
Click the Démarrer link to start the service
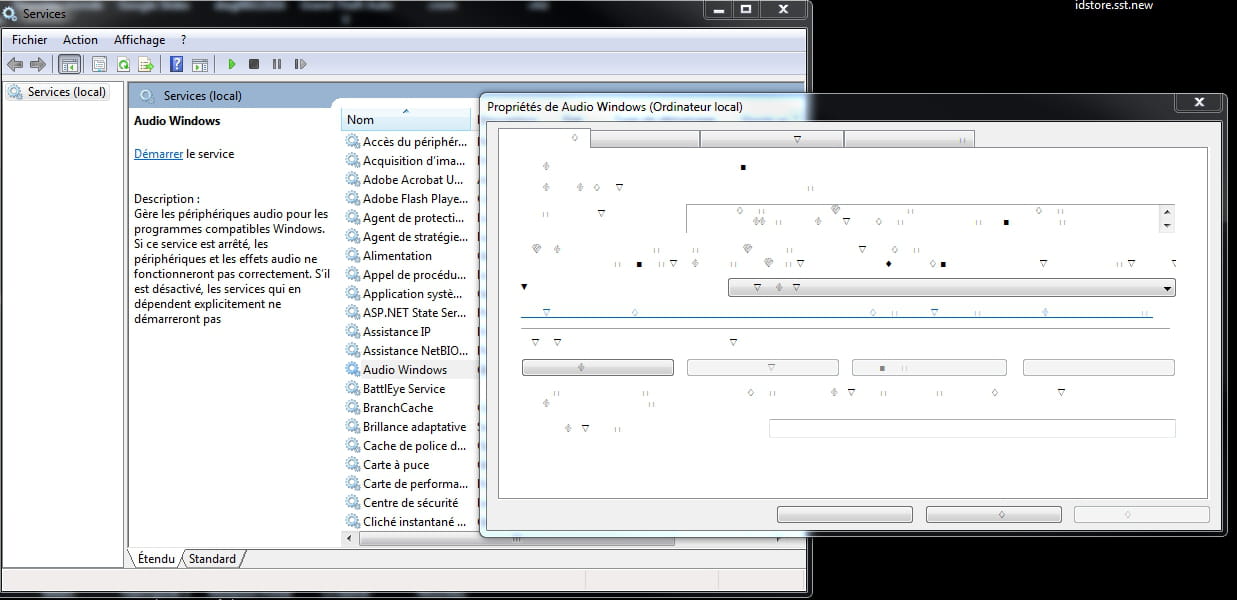(158, 154)
